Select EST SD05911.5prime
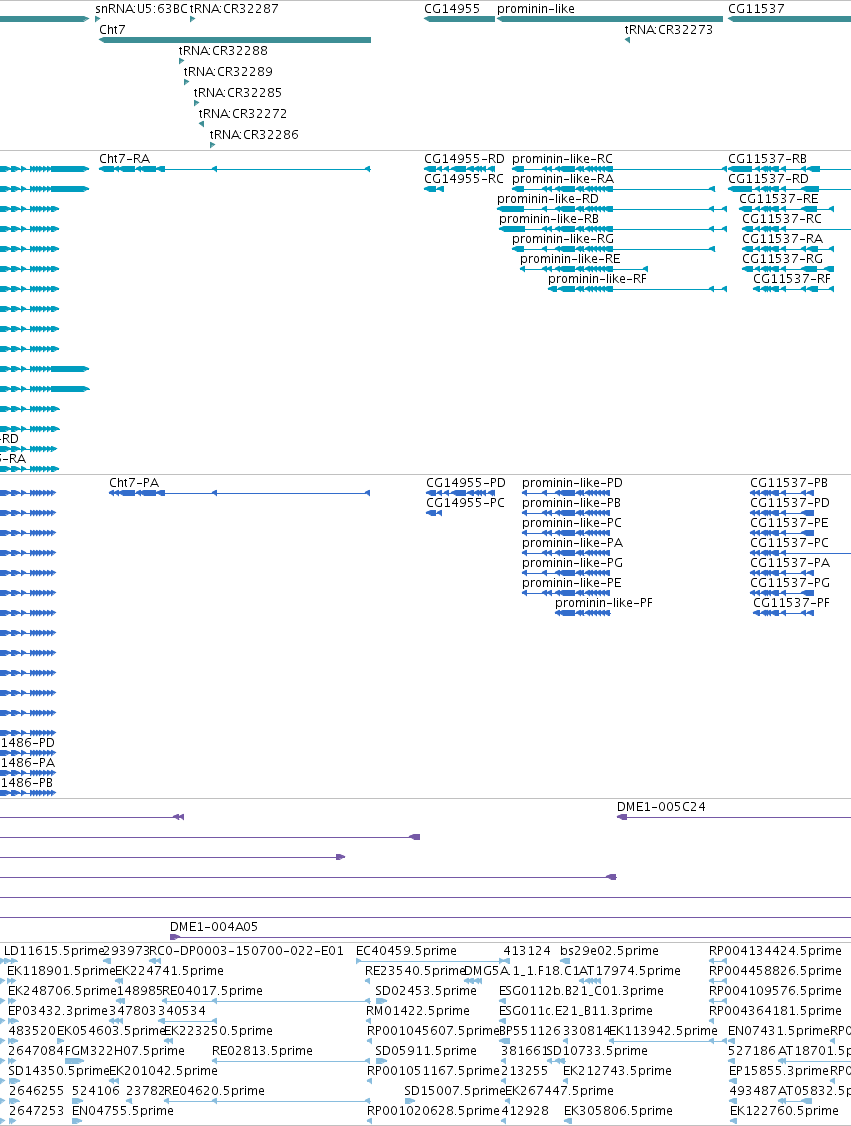The width and height of the screenshot is (851, 1126). tap(426, 1051)
